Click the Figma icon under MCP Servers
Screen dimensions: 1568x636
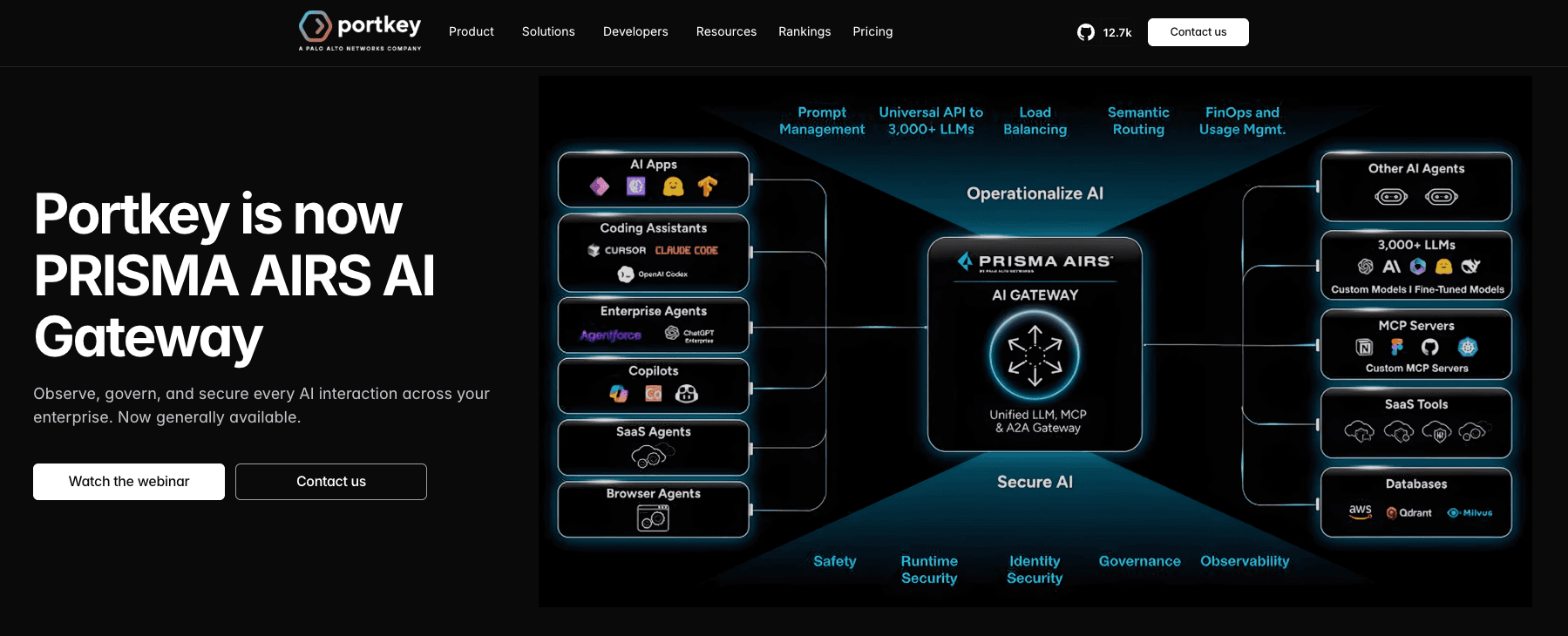pos(1397,348)
